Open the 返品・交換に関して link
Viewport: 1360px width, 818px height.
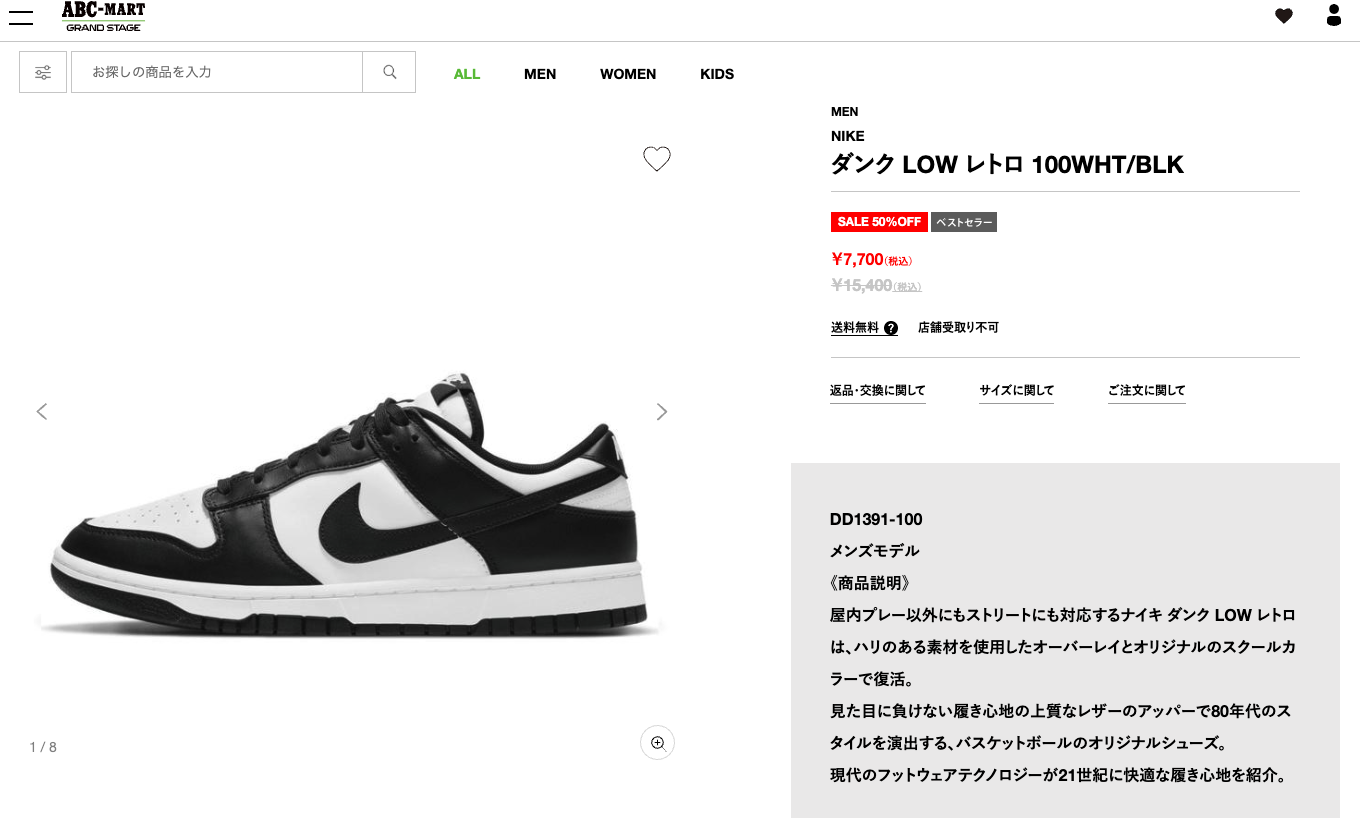click(x=878, y=391)
